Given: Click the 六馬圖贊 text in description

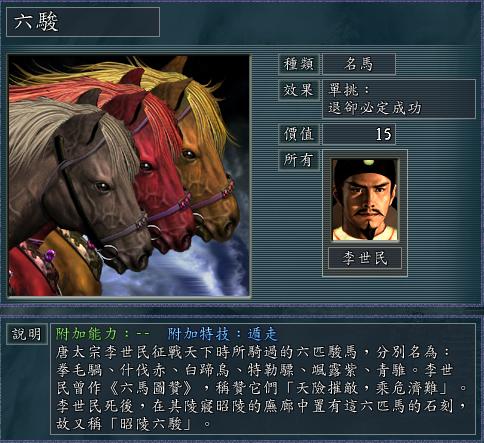Looking at the screenshot, I should tap(151, 388).
